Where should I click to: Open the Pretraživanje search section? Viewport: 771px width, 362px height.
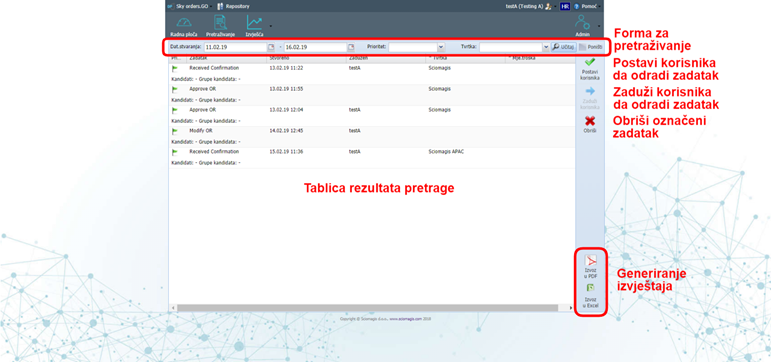click(x=220, y=27)
